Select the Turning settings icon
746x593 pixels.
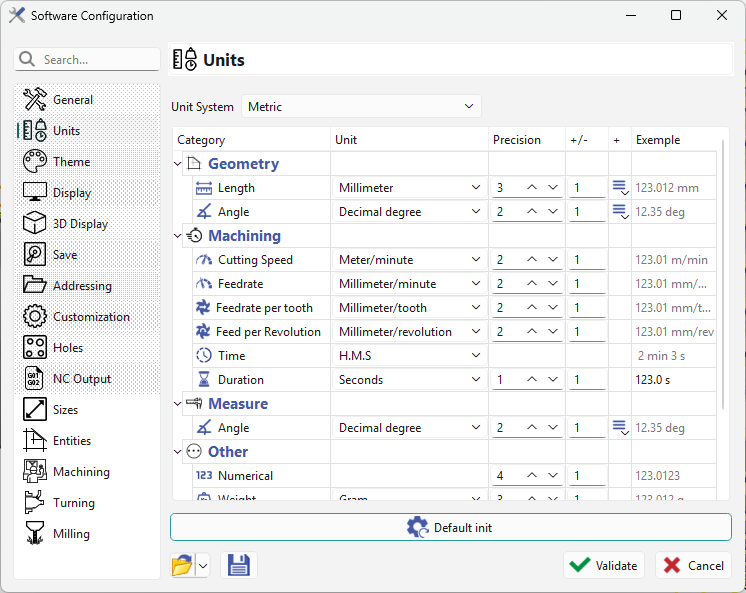click(x=35, y=503)
